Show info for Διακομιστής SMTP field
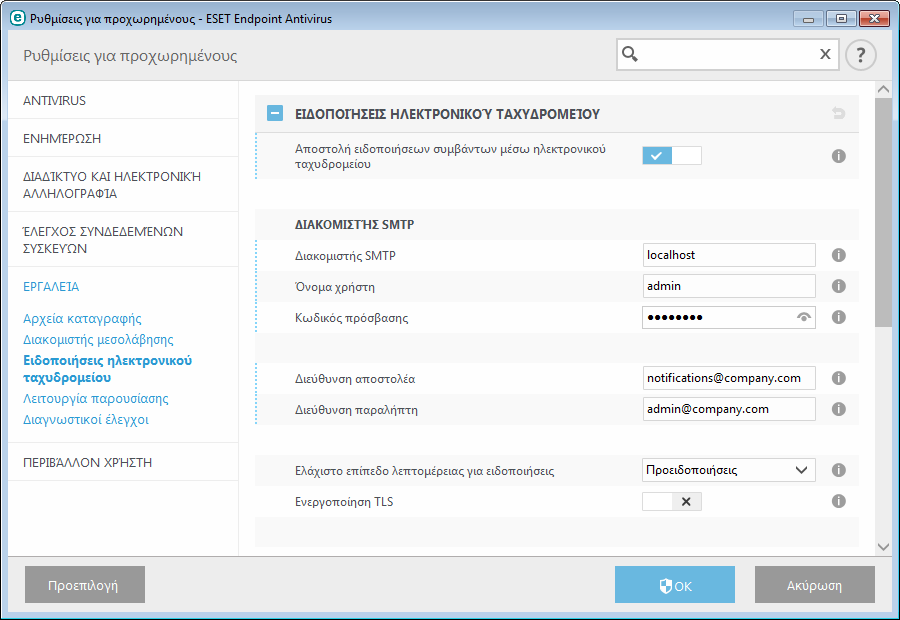Image resolution: width=900 pixels, height=620 pixels. coord(839,255)
